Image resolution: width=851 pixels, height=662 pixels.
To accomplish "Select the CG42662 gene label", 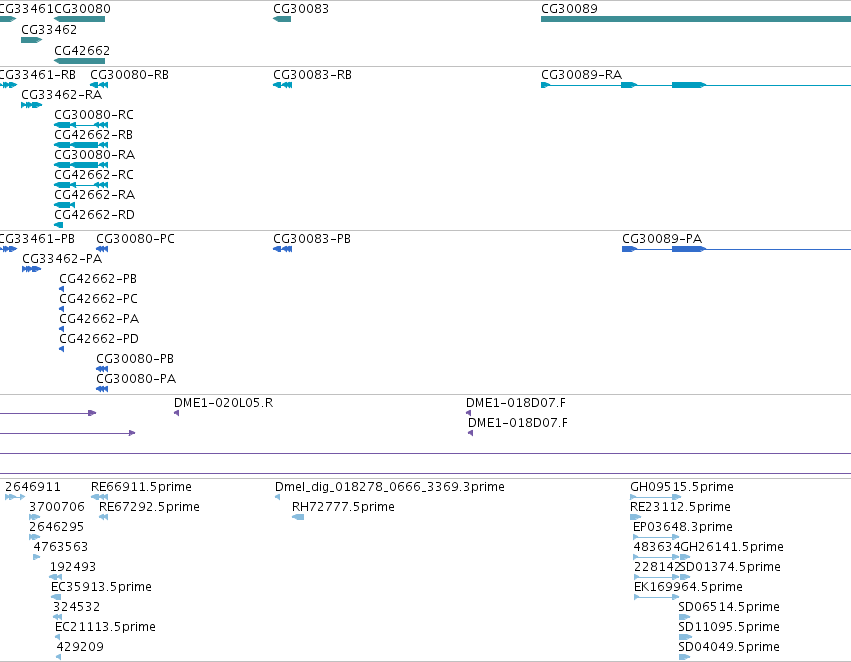I will pos(82,50).
